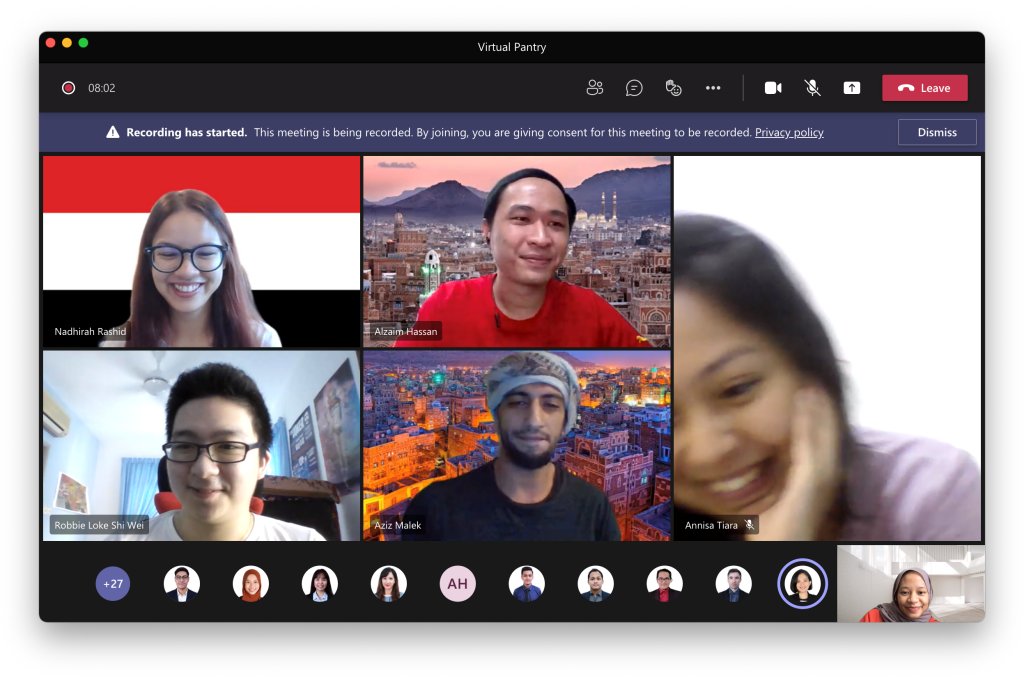The width and height of the screenshot is (1024, 683).
Task: Click the Alzaim Hassan name label
Action: coord(406,331)
